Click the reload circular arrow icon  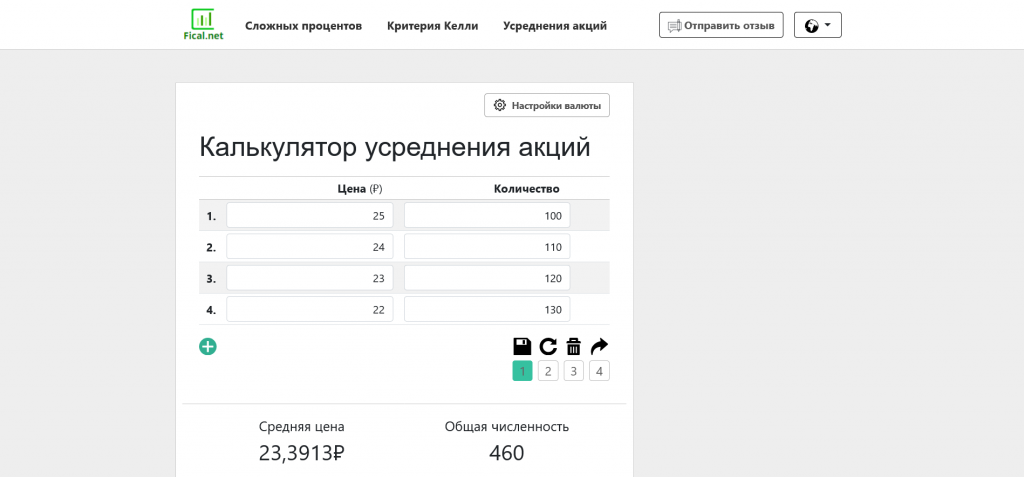point(548,346)
